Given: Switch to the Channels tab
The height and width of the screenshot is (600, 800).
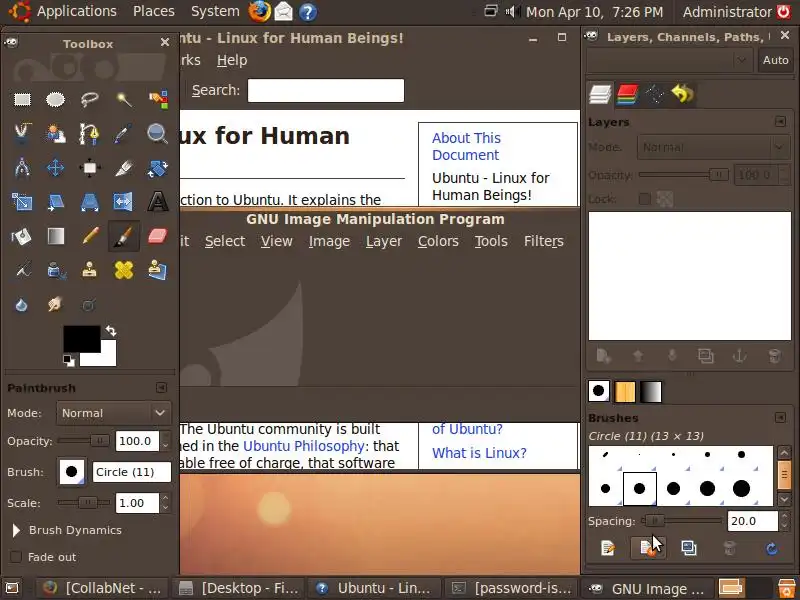Looking at the screenshot, I should (x=628, y=94).
